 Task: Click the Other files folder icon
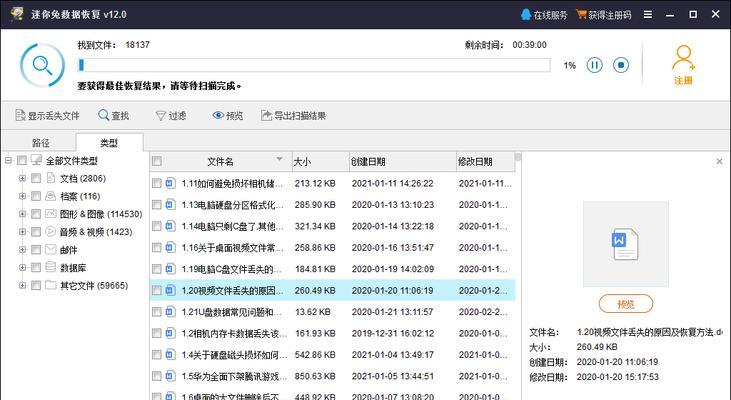[x=51, y=285]
